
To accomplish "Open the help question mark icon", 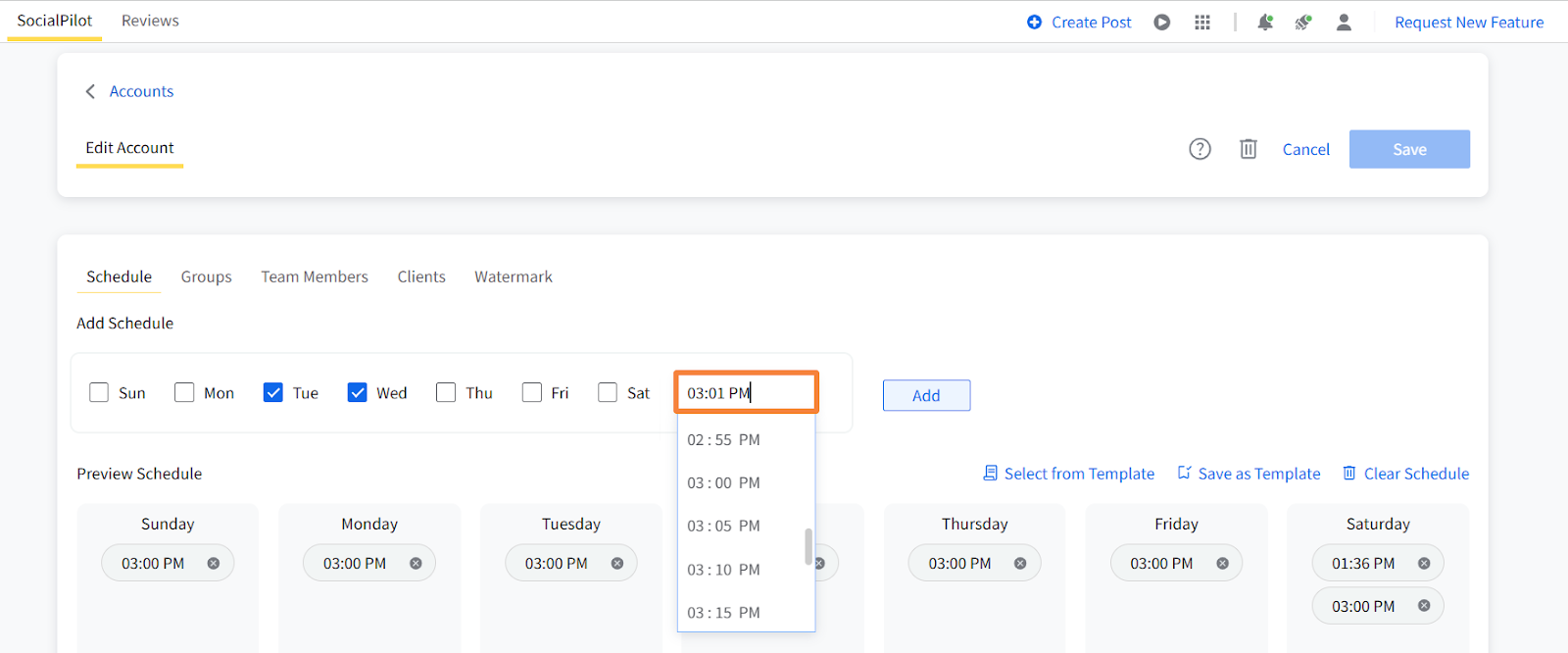I will coord(1200,149).
